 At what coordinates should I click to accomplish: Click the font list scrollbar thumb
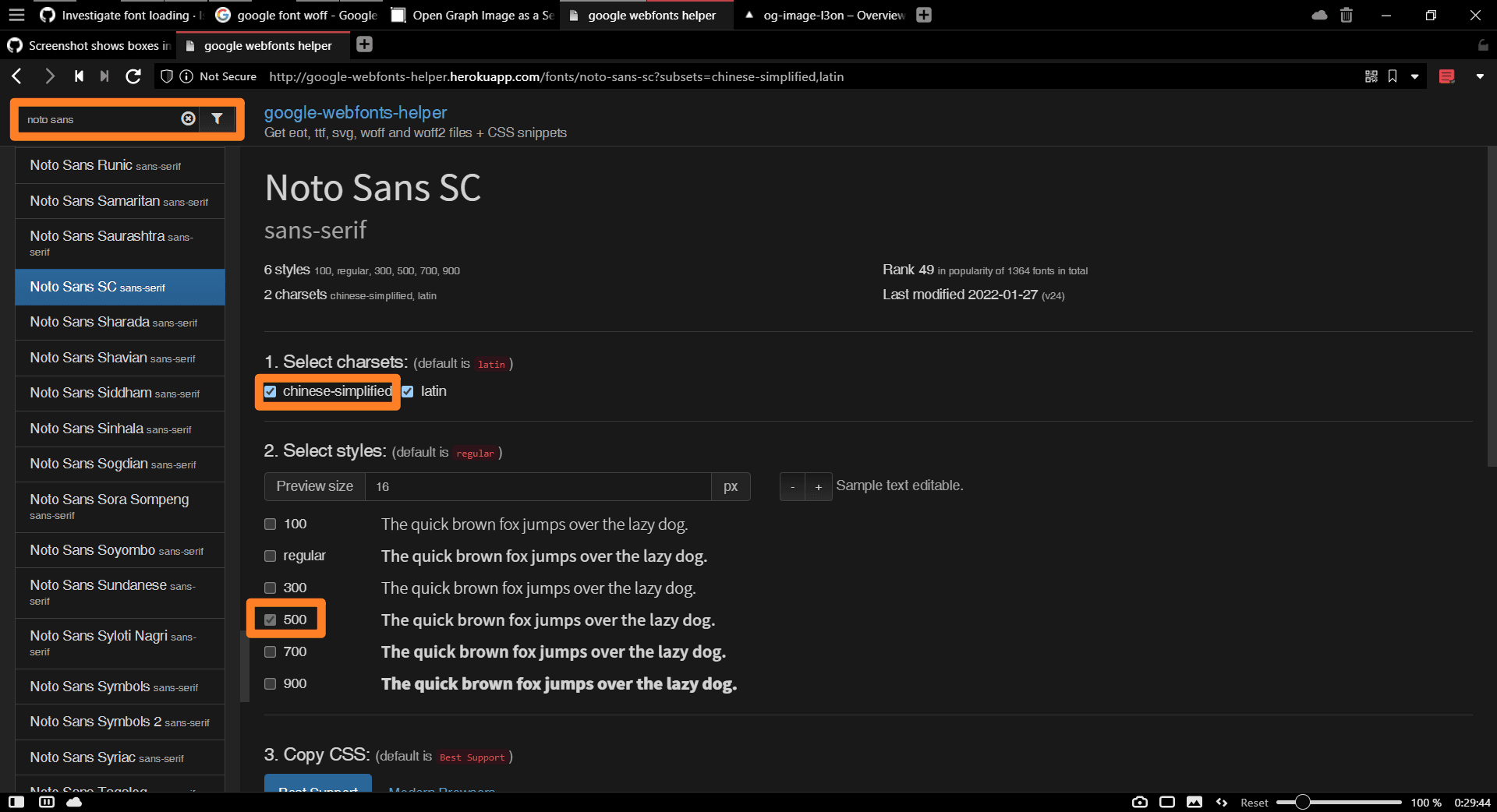pyautogui.click(x=245, y=666)
